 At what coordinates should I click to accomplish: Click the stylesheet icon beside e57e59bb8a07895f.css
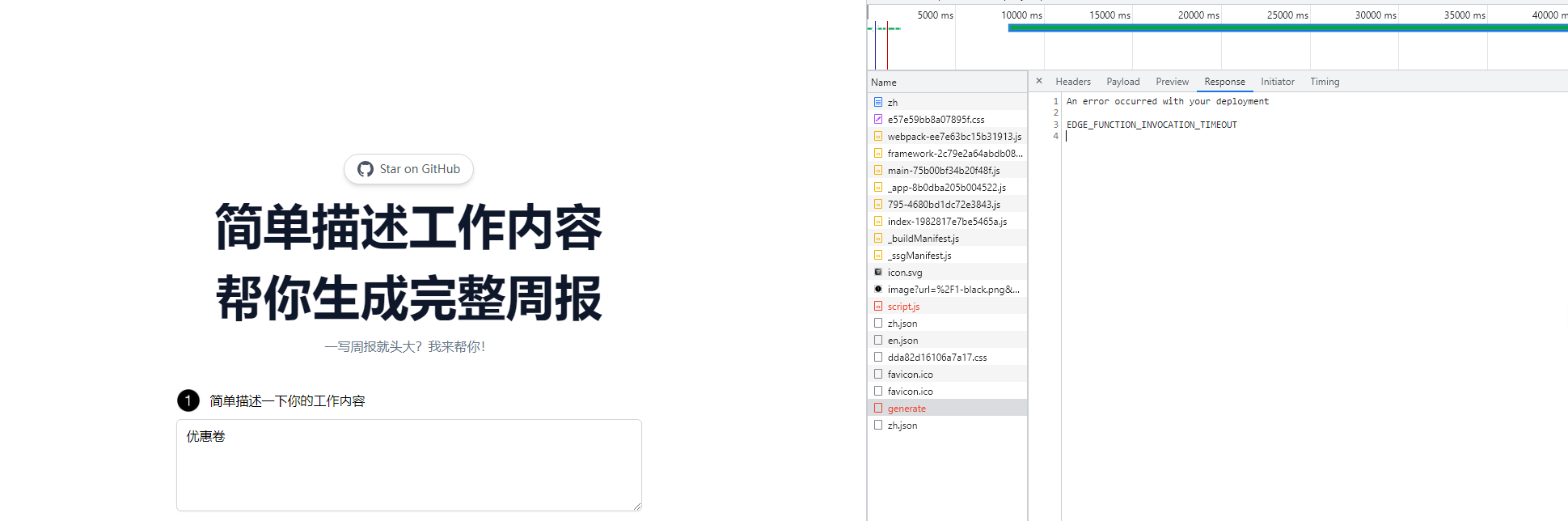click(x=878, y=119)
